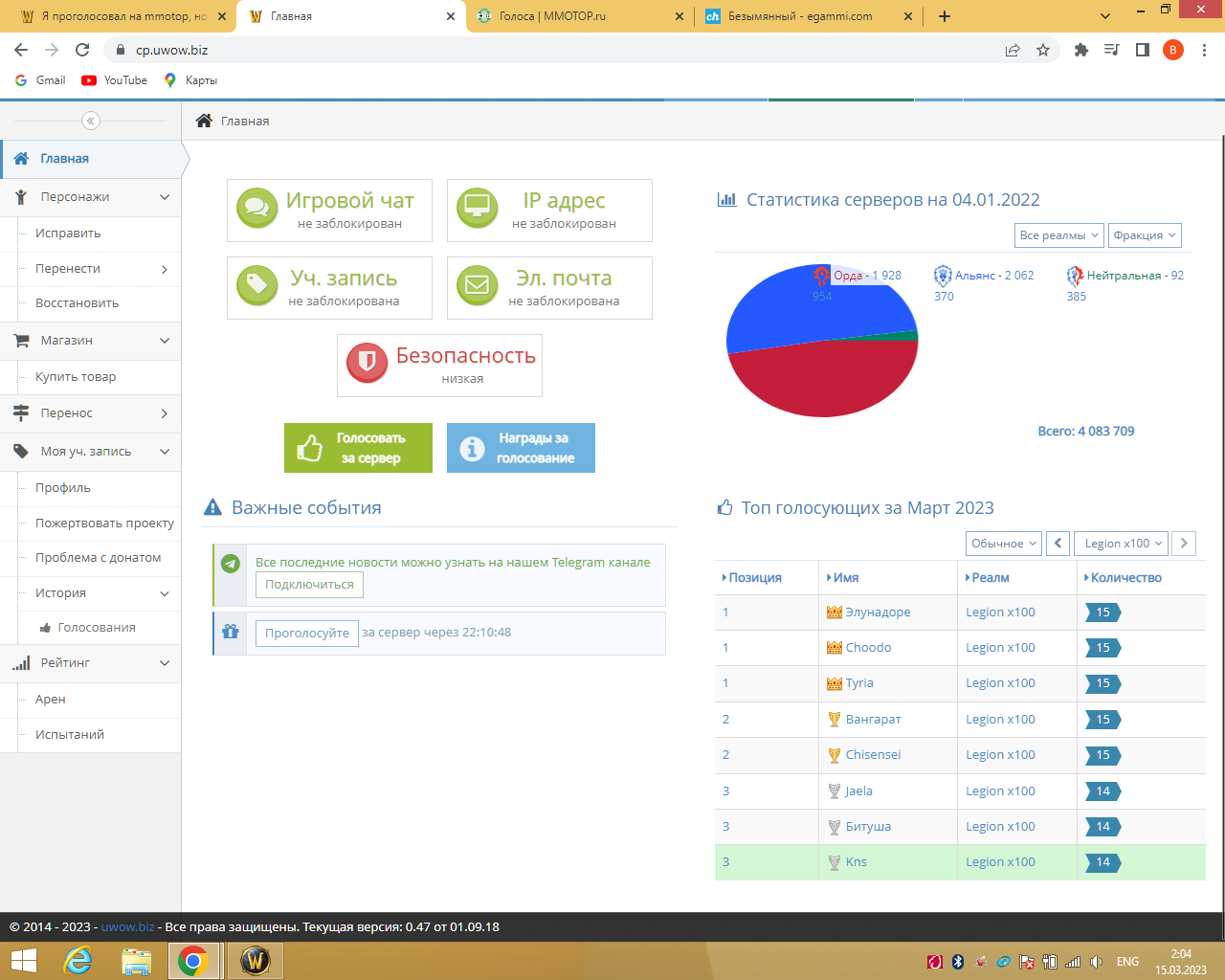Collapse the sidebar with the double-chevron icon
This screenshot has height=980, width=1225.
(91, 121)
